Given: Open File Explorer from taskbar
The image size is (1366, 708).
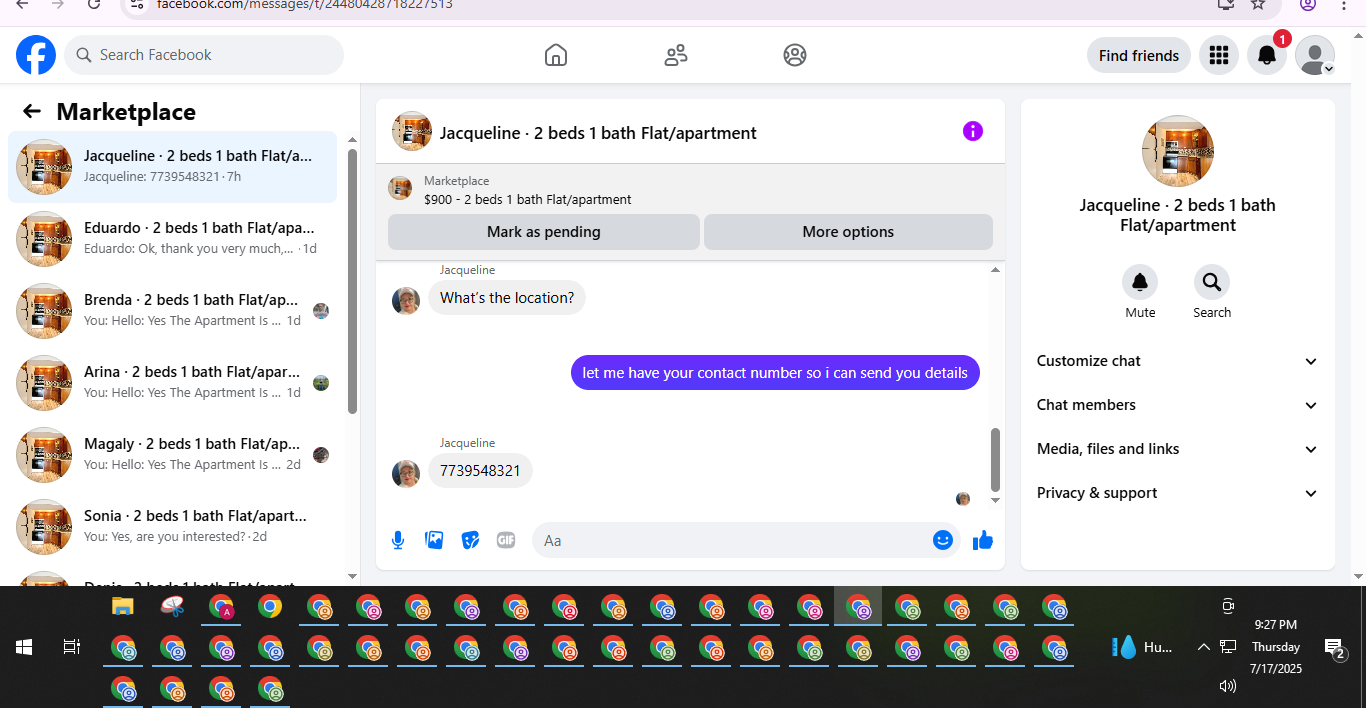Looking at the screenshot, I should coord(122,606).
